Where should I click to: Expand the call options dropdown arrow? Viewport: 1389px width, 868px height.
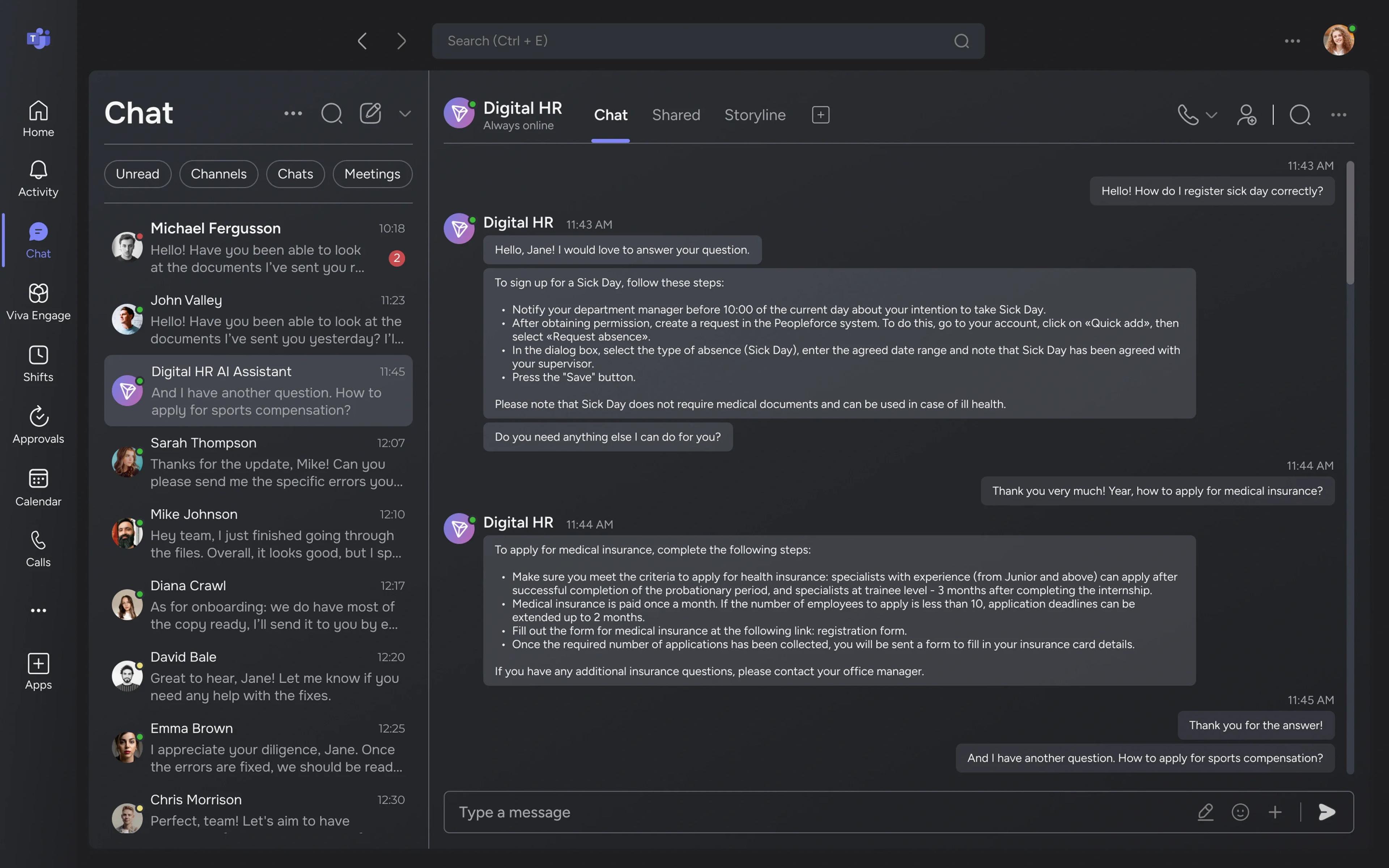point(1212,115)
